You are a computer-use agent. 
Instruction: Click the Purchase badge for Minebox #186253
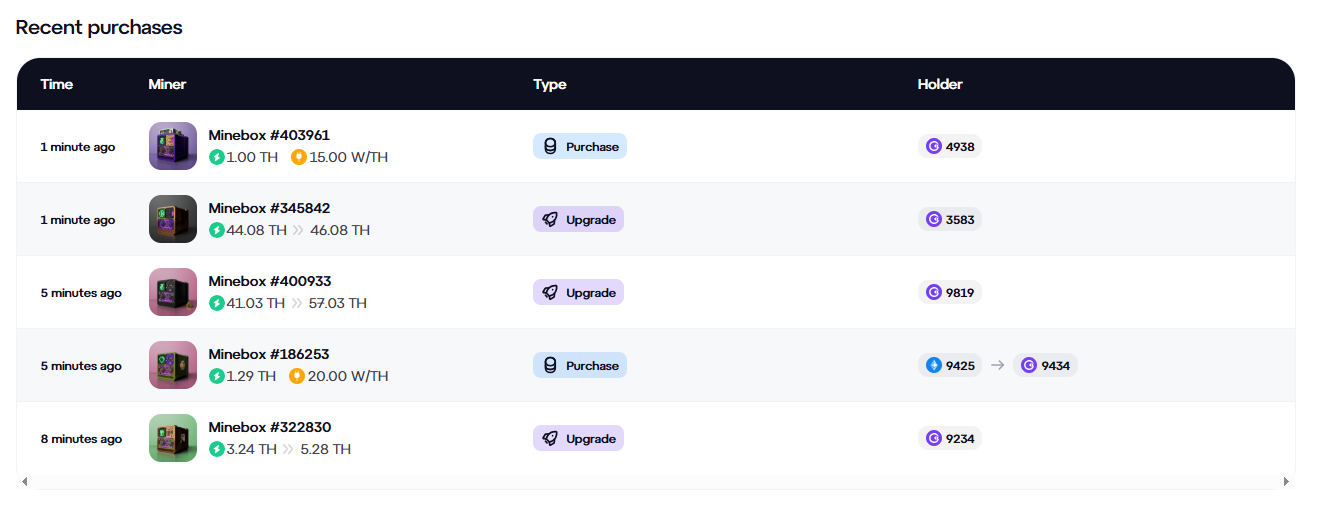[580, 366]
